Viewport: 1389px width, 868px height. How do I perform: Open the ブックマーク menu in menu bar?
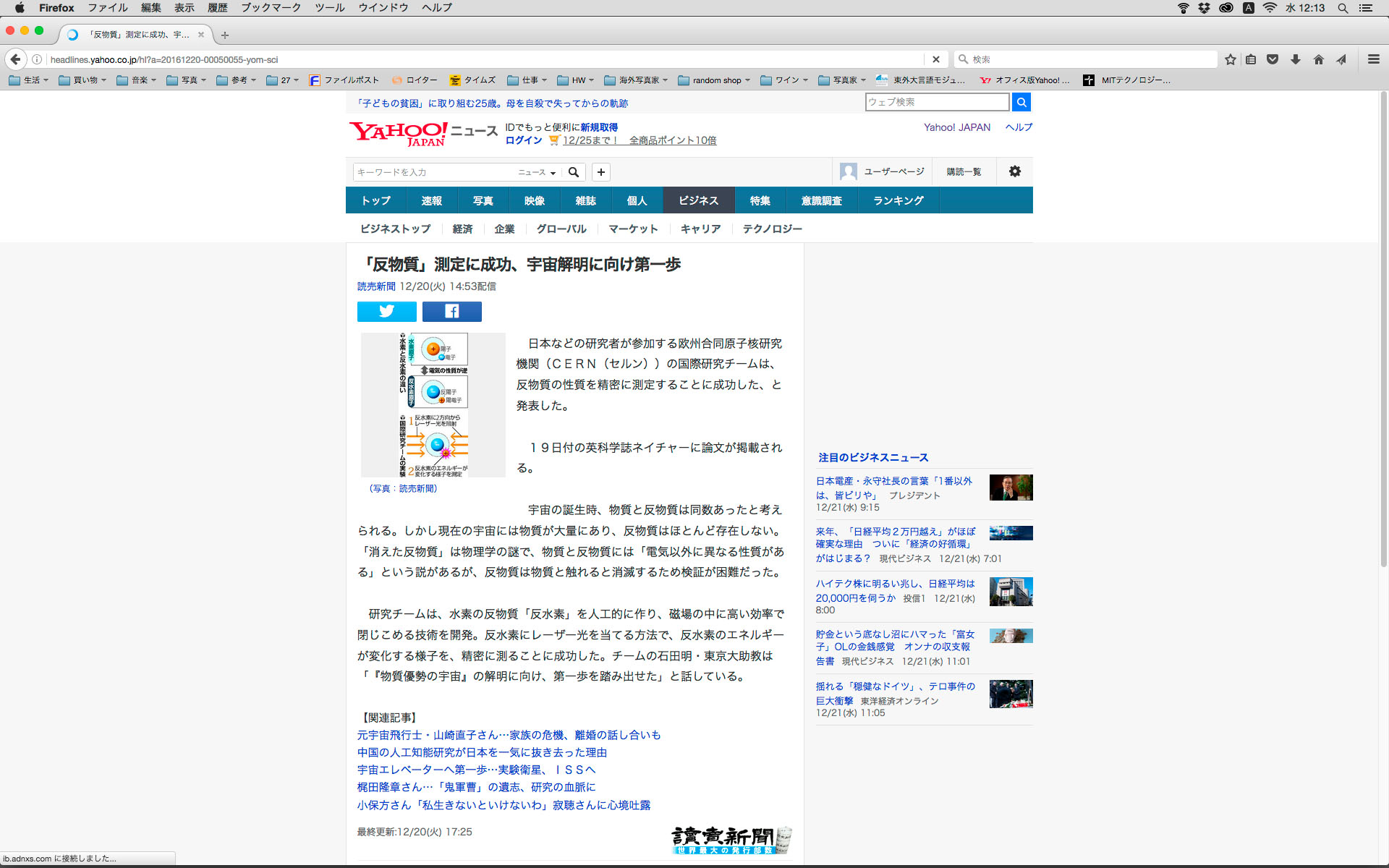click(x=271, y=8)
